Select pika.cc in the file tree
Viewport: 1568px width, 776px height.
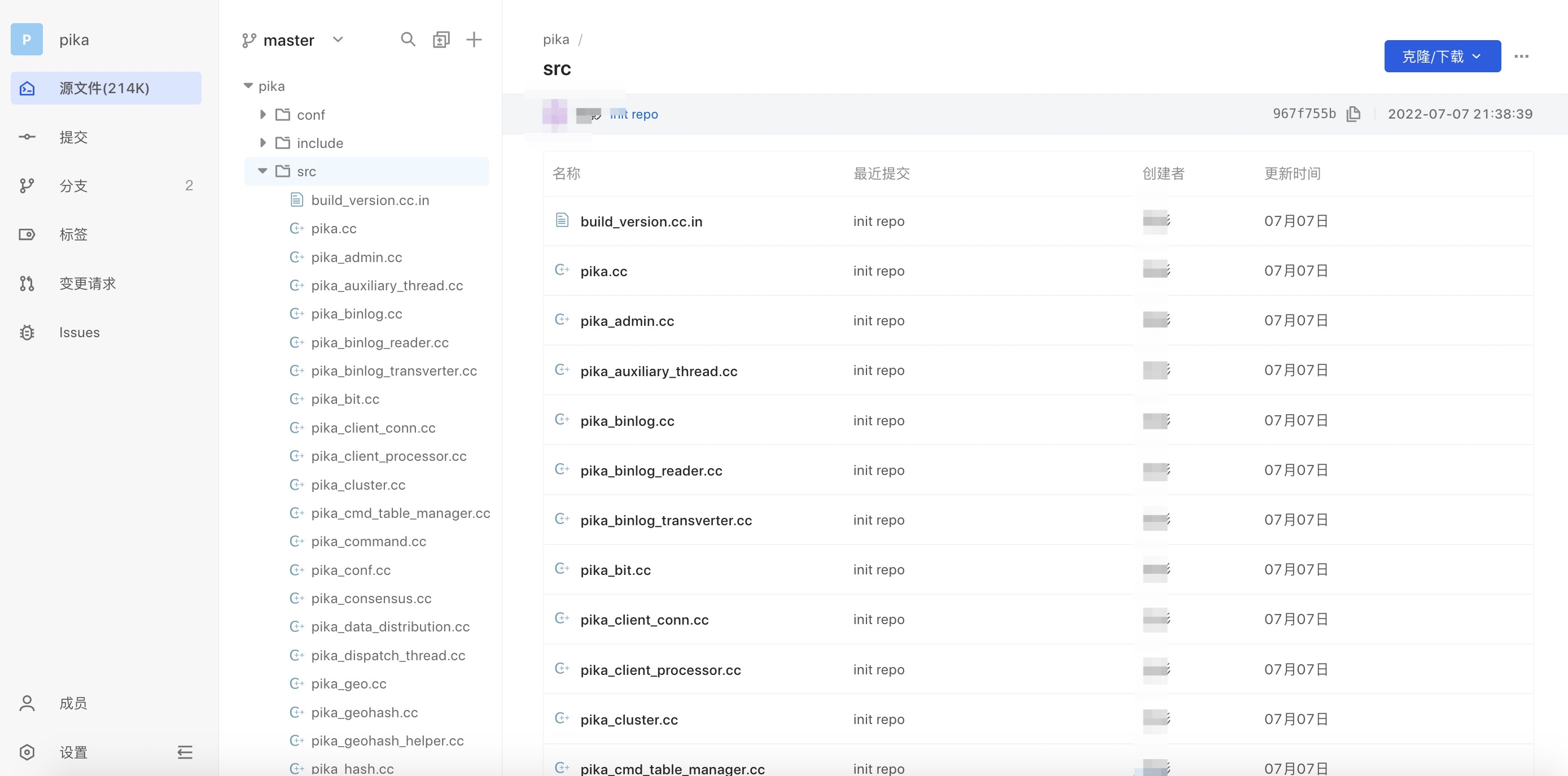(334, 228)
